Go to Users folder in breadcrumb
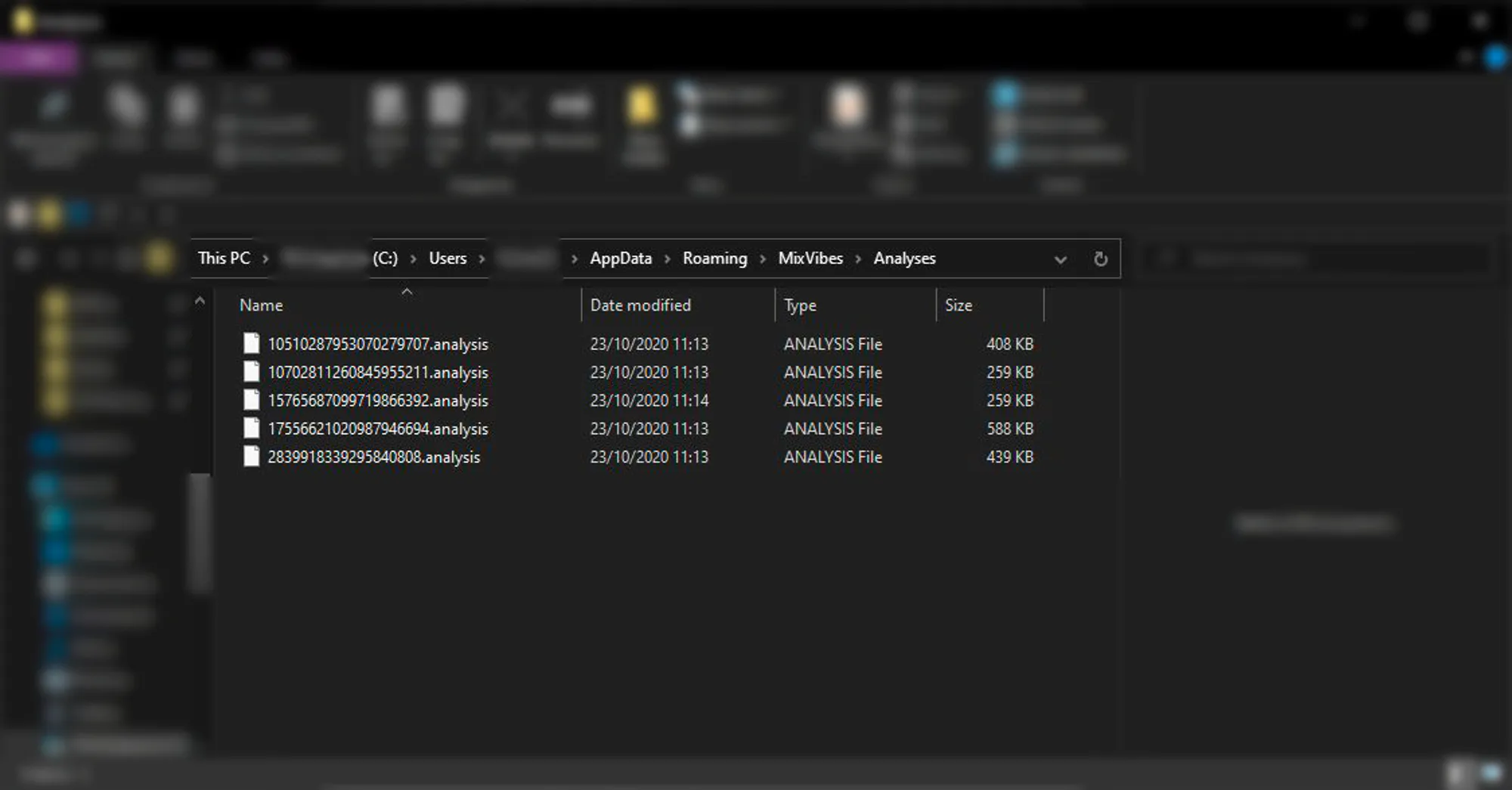Image resolution: width=1512 pixels, height=790 pixels. tap(448, 259)
